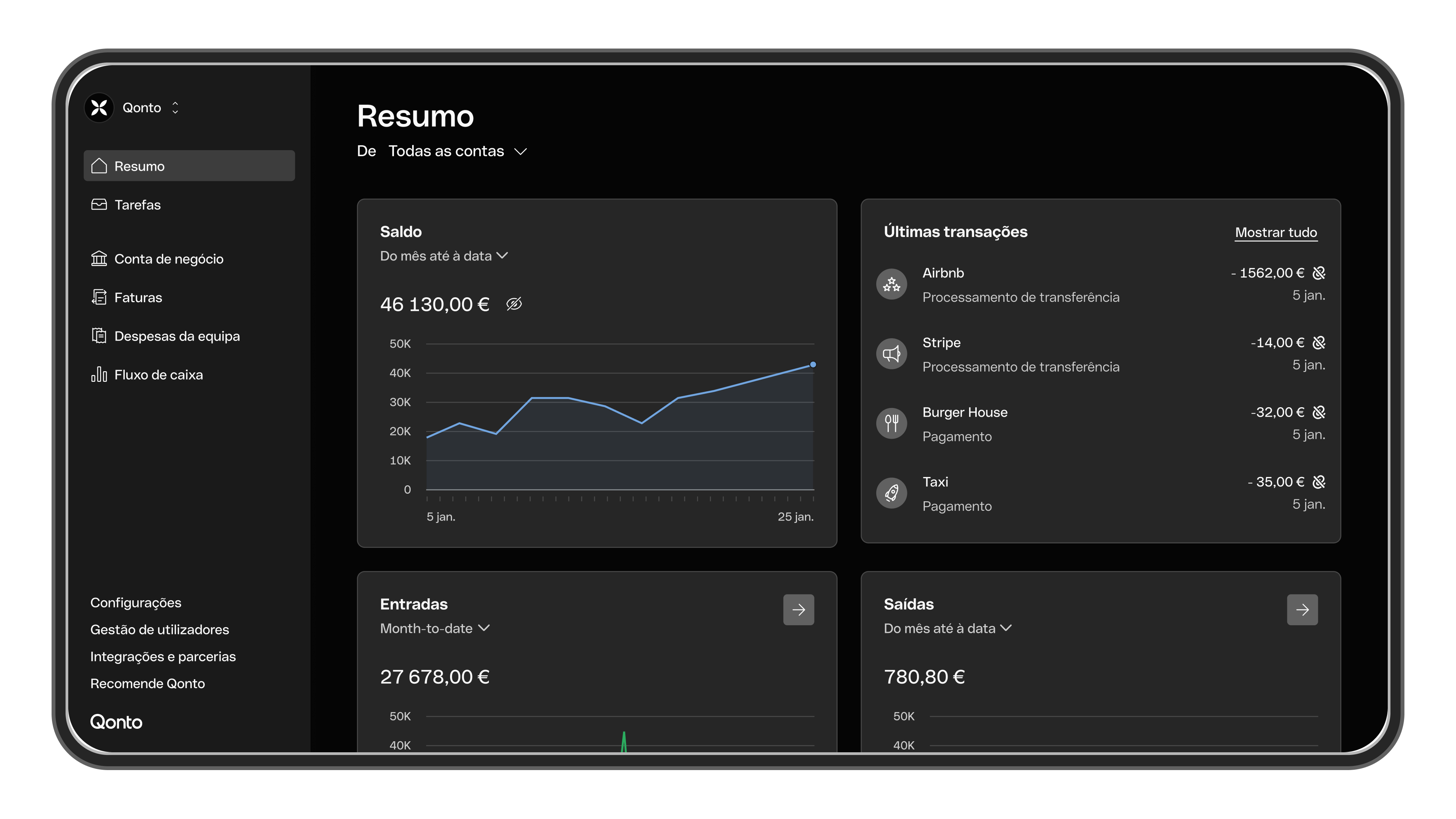Image resolution: width=1456 pixels, height=819 pixels.
Task: Toggle balance visibility eye icon
Action: coord(514,304)
